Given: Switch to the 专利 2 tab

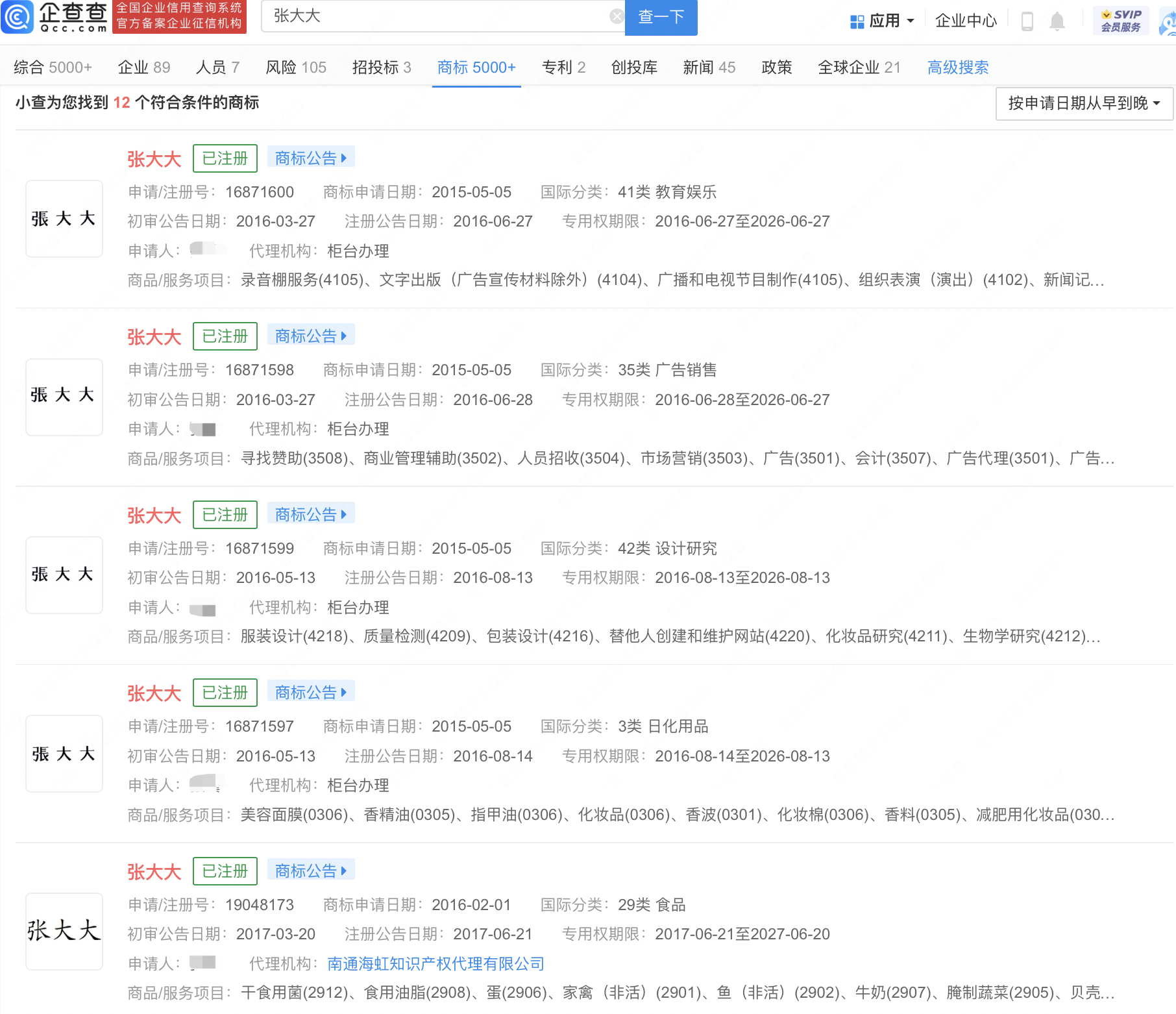Looking at the screenshot, I should tap(563, 67).
